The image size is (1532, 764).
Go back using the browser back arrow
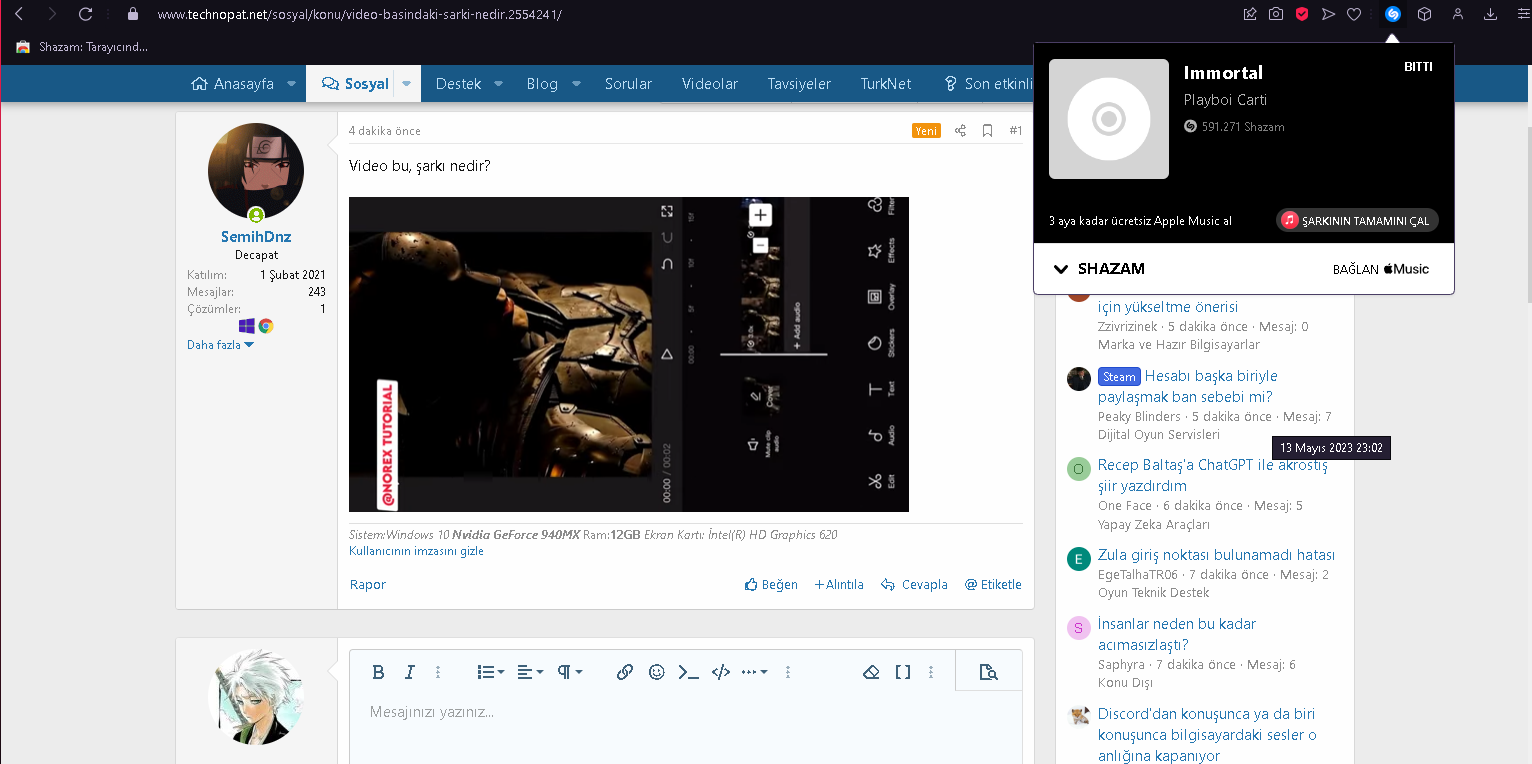point(18,14)
